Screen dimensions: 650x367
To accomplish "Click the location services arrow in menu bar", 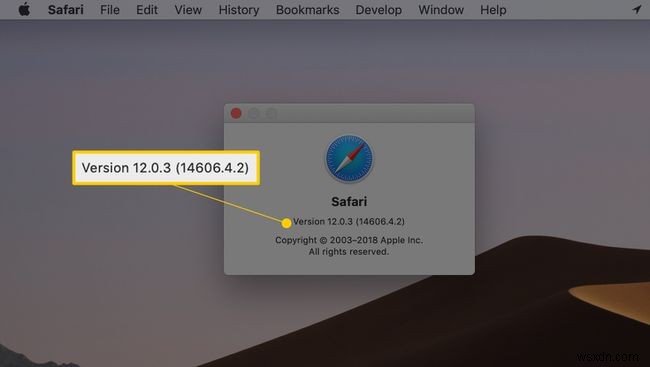I will point(637,10).
